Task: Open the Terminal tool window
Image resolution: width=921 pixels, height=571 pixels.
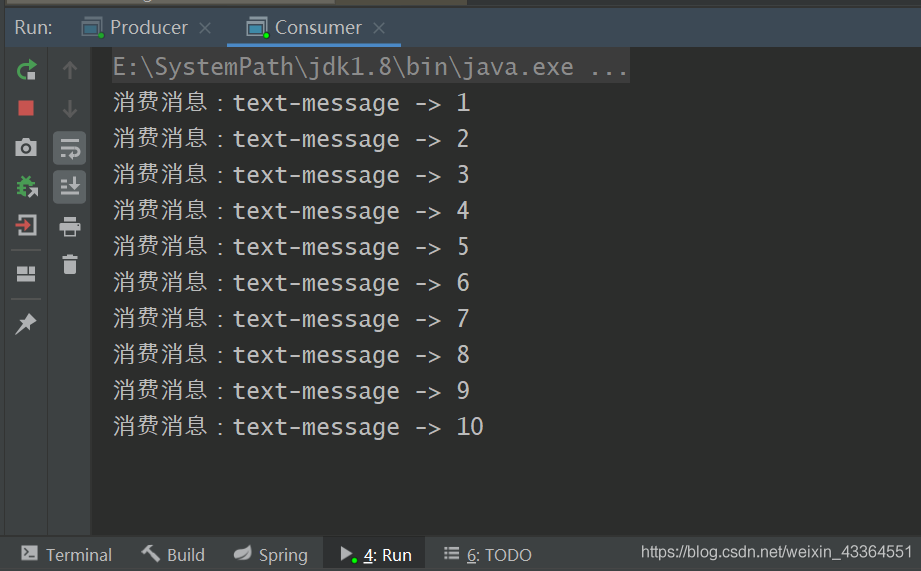Action: tap(67, 554)
